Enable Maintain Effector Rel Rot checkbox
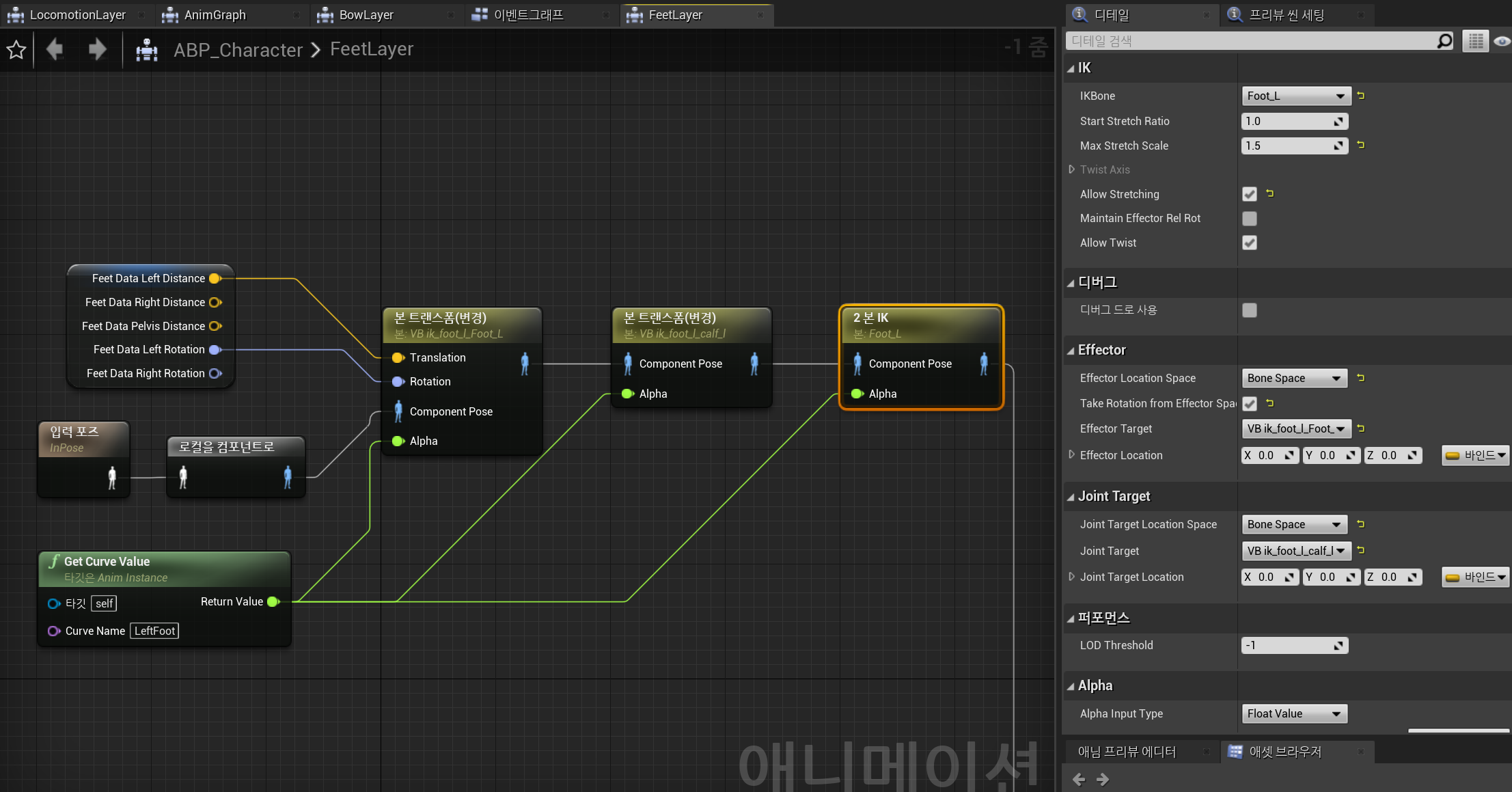This screenshot has height=792, width=1512. tap(1249, 219)
